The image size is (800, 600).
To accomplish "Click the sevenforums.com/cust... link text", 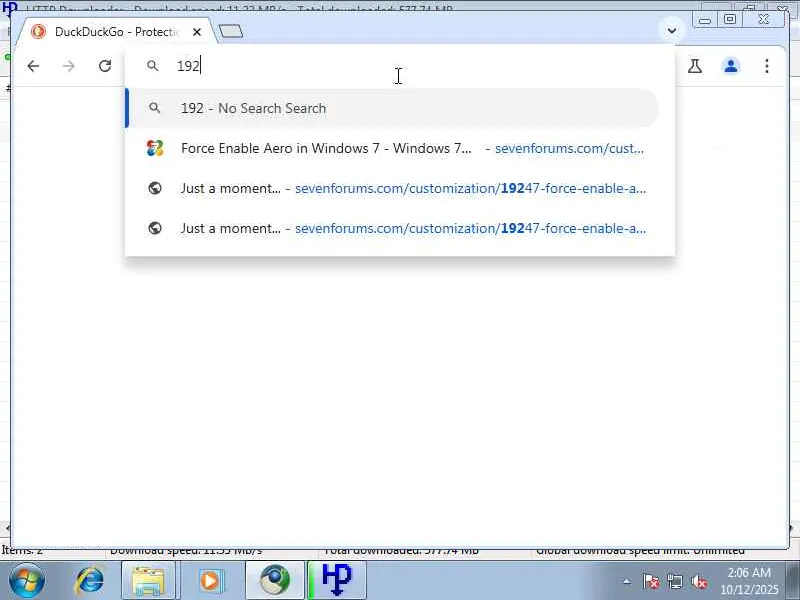I will [569, 148].
